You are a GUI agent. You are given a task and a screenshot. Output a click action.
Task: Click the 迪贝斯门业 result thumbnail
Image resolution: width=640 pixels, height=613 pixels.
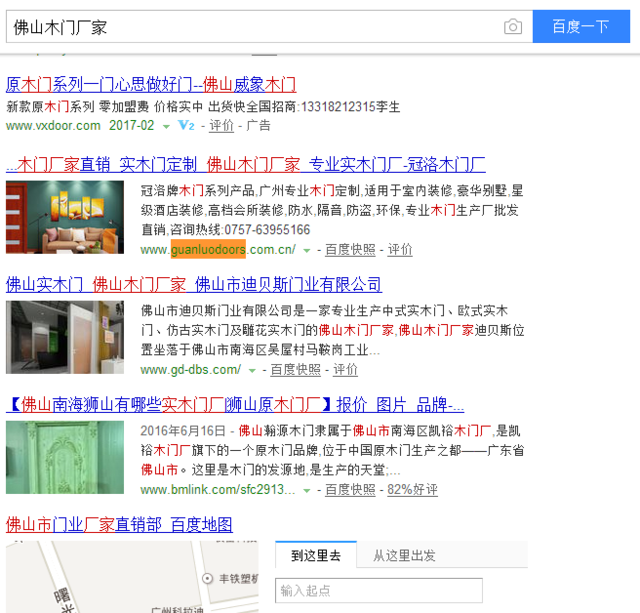[65, 337]
